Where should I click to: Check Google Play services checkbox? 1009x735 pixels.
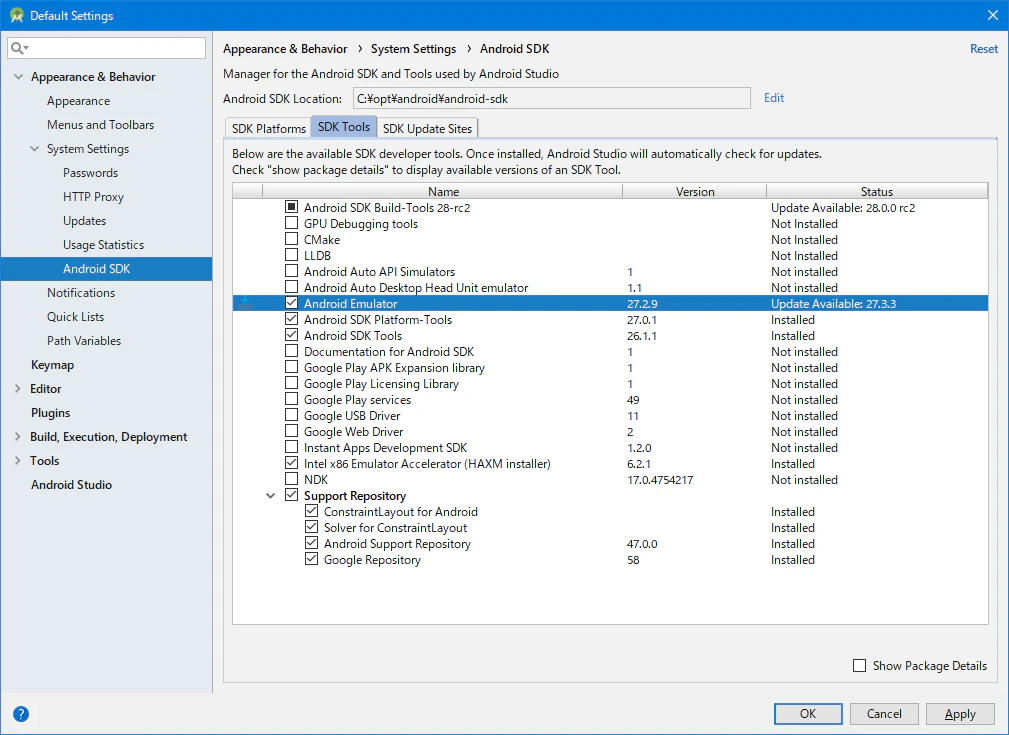(292, 399)
